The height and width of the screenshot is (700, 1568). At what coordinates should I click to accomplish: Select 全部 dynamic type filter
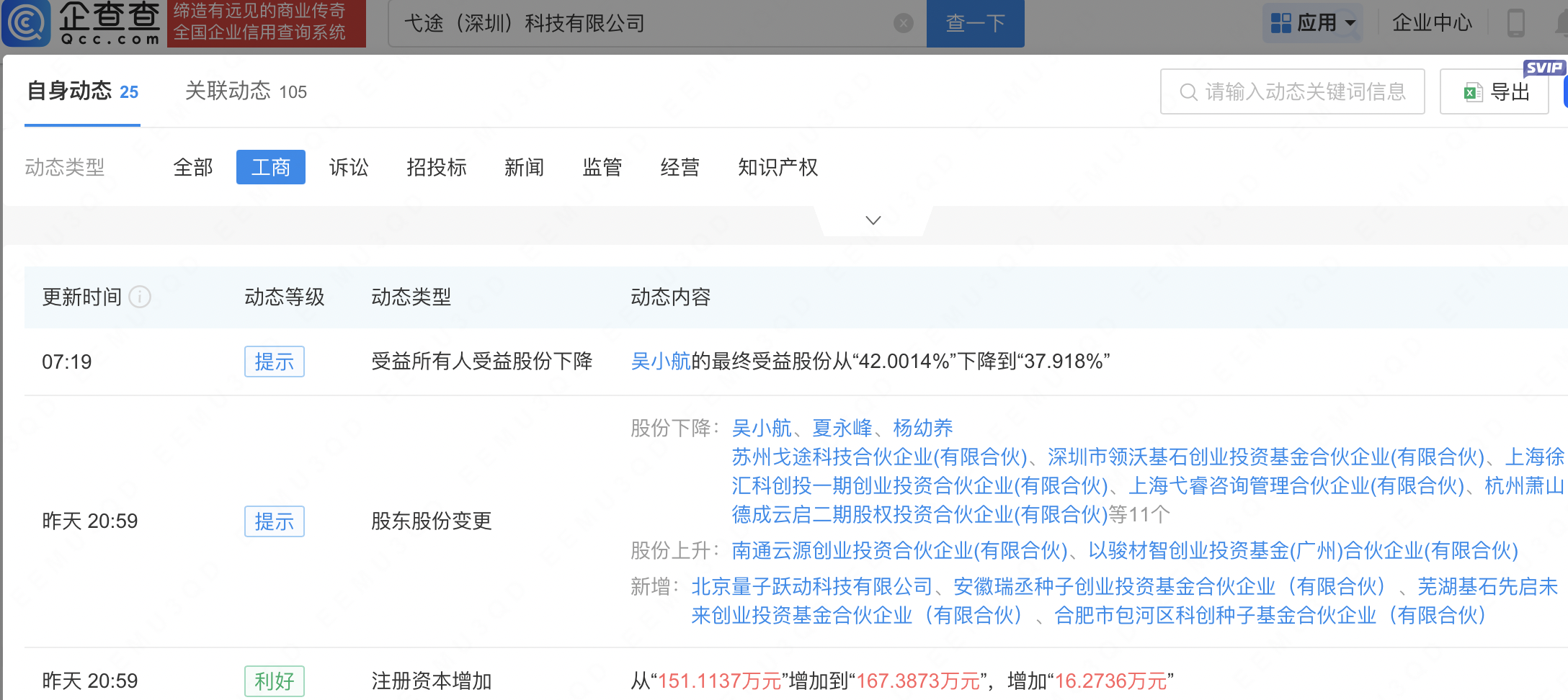tap(193, 168)
